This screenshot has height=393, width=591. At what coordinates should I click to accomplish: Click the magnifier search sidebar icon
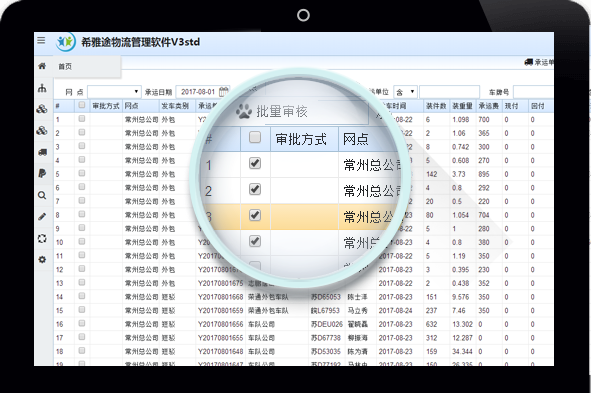coord(42,195)
